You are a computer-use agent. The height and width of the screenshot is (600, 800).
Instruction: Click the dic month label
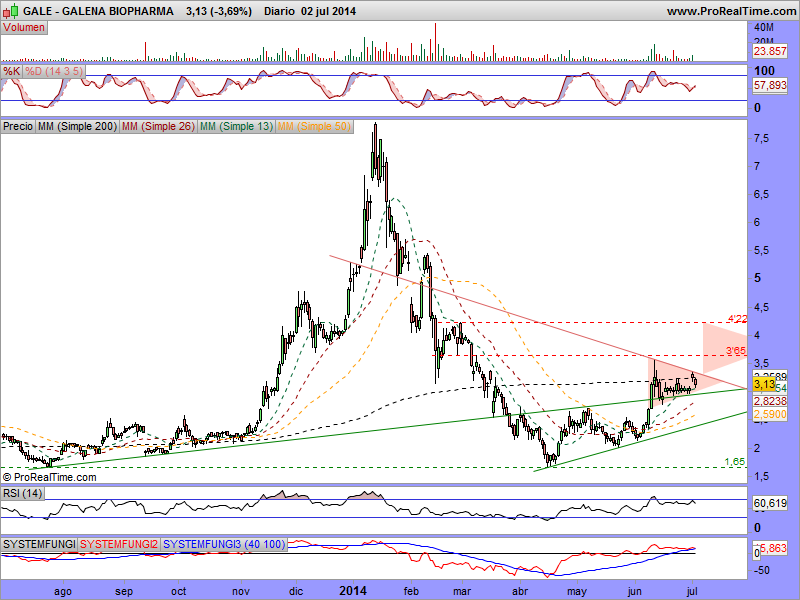point(296,591)
